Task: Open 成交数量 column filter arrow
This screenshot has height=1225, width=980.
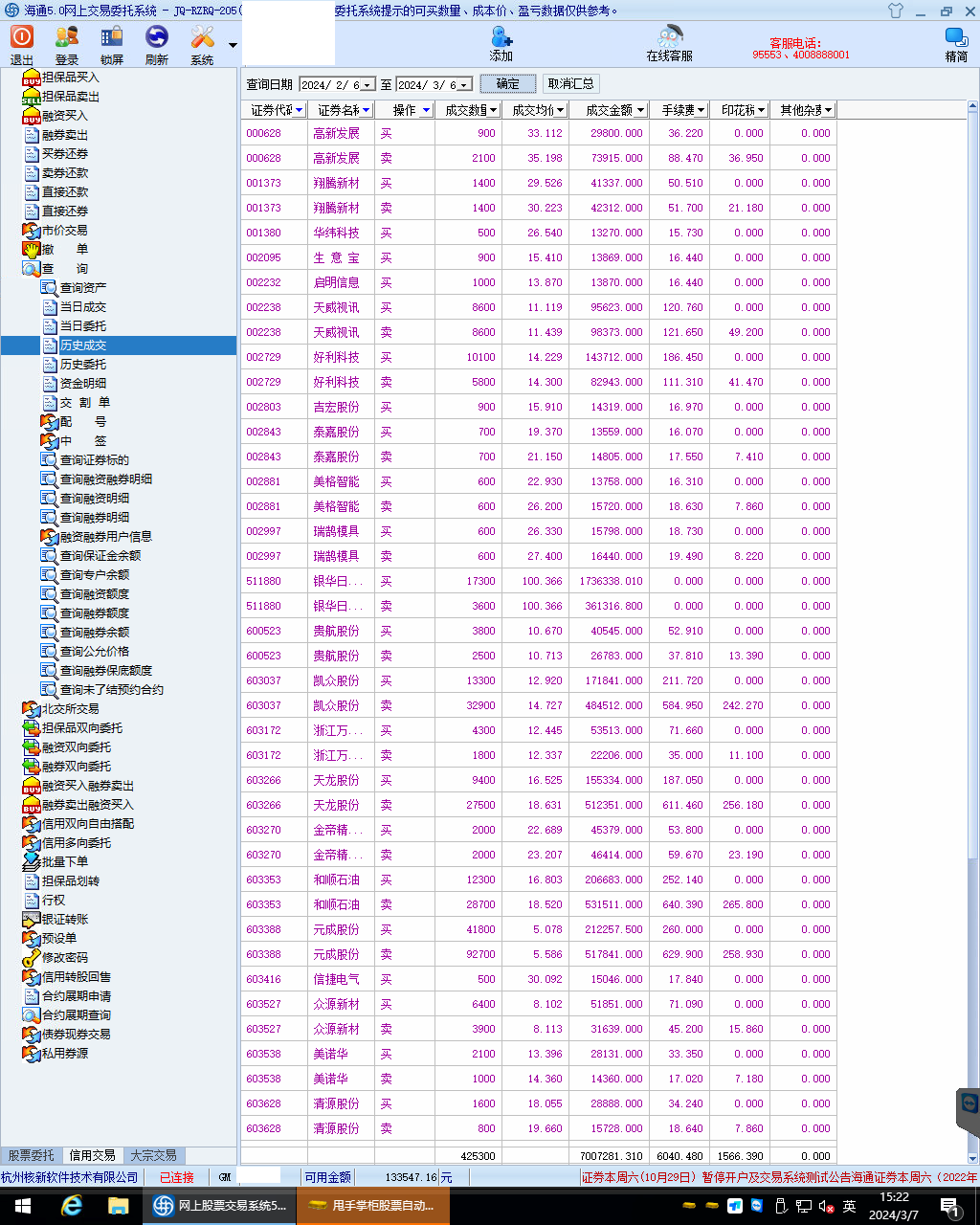Action: click(494, 110)
